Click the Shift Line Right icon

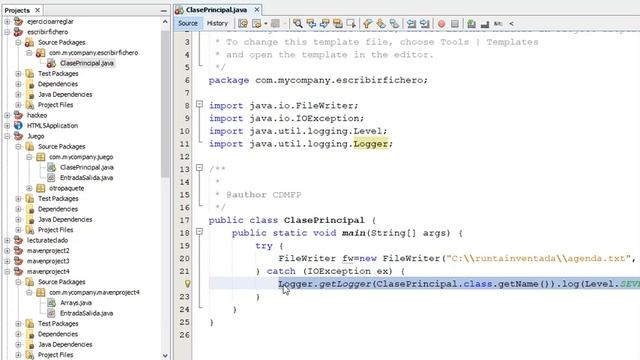(x=424, y=24)
